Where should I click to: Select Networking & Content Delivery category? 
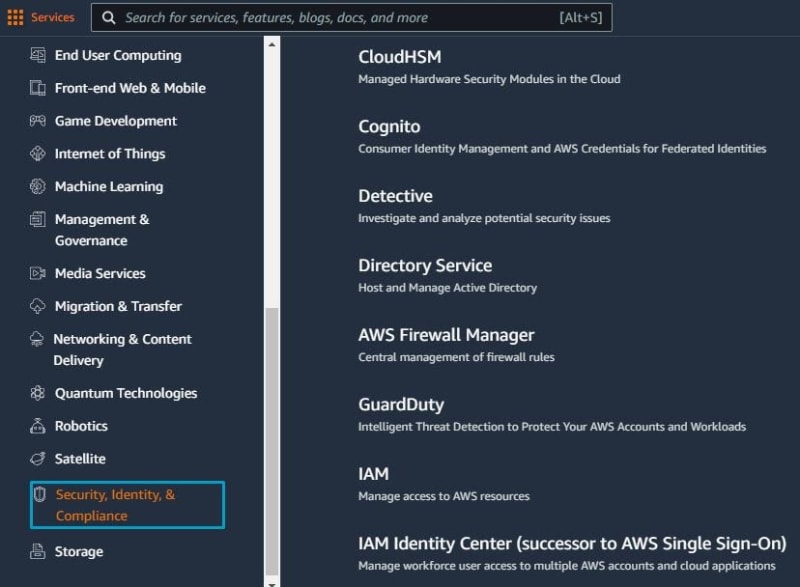tap(122, 349)
